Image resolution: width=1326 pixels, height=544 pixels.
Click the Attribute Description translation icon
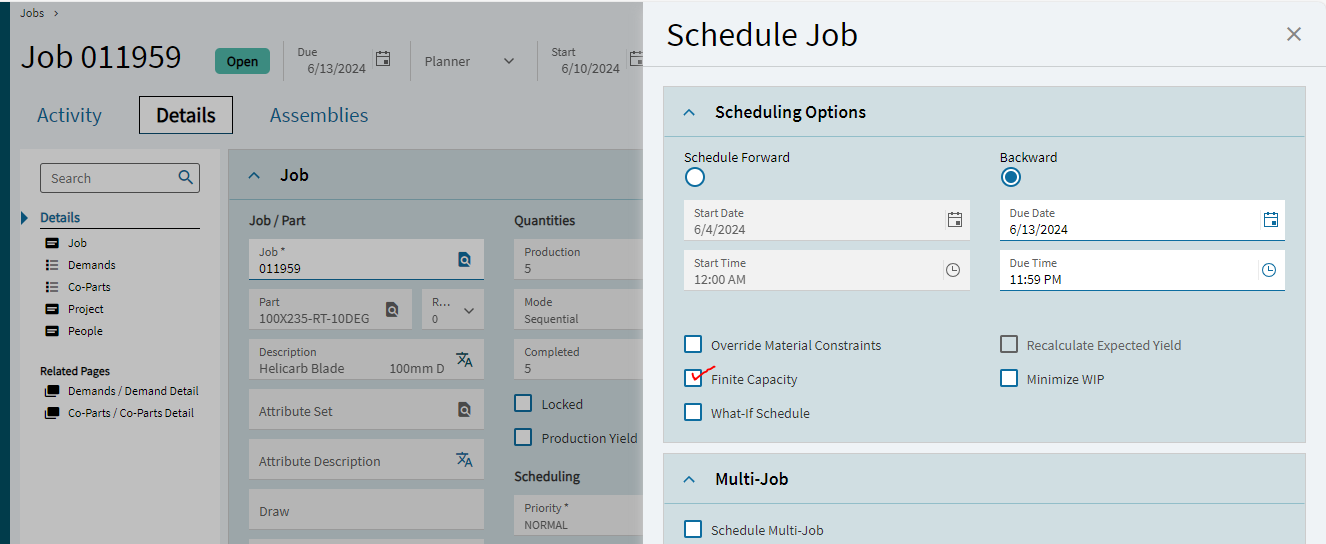(x=464, y=459)
